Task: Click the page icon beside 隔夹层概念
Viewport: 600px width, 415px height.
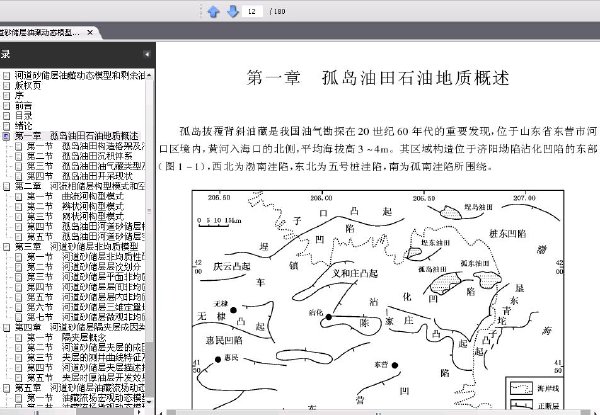Action: click(x=18, y=338)
